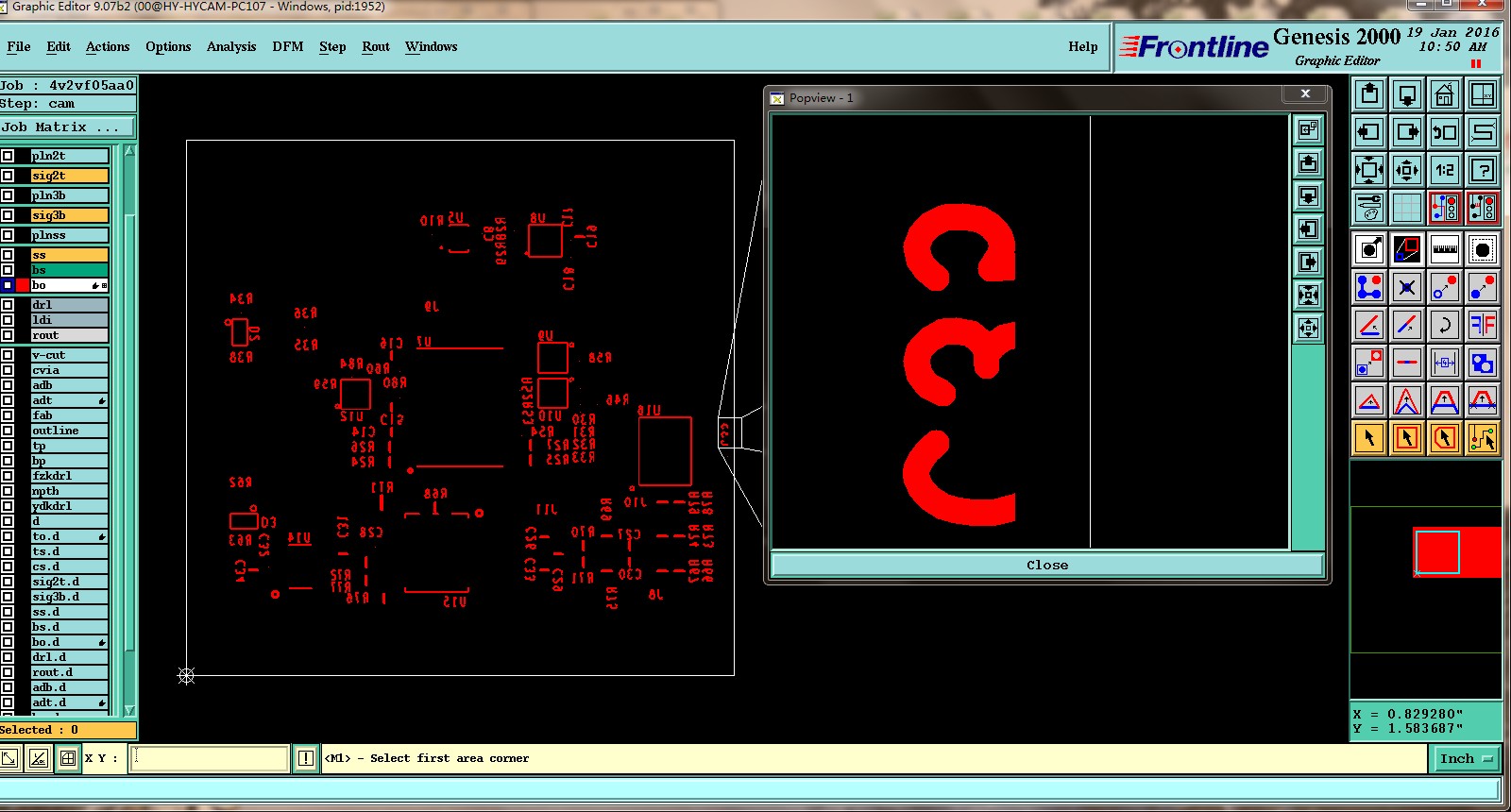Screen dimensions: 1511x812
Task: Toggle the drl layer checkbox
Action: pyautogui.click(x=8, y=305)
